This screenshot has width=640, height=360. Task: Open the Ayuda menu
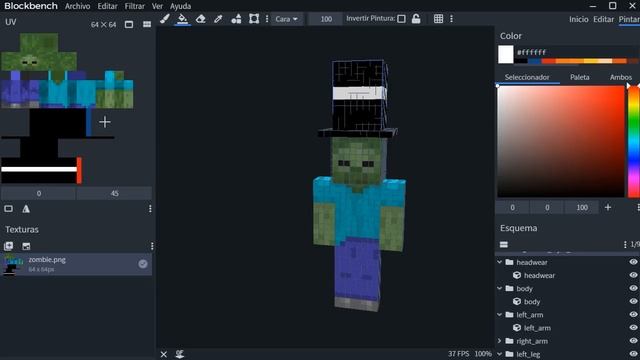pos(180,6)
